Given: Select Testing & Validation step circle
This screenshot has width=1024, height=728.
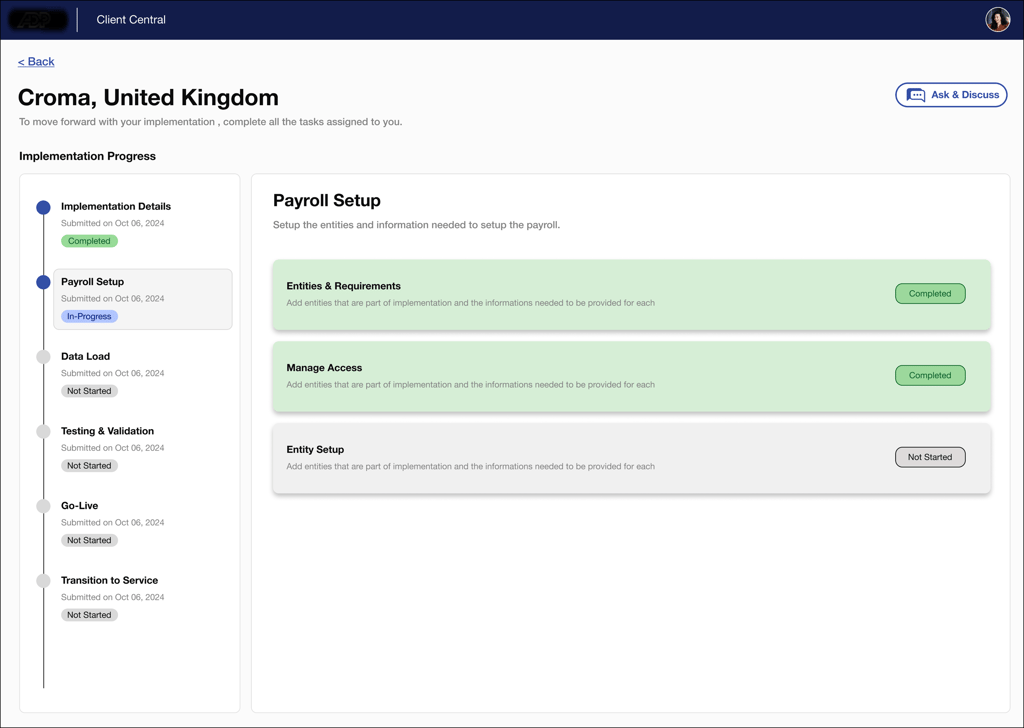Looking at the screenshot, I should tap(43, 432).
